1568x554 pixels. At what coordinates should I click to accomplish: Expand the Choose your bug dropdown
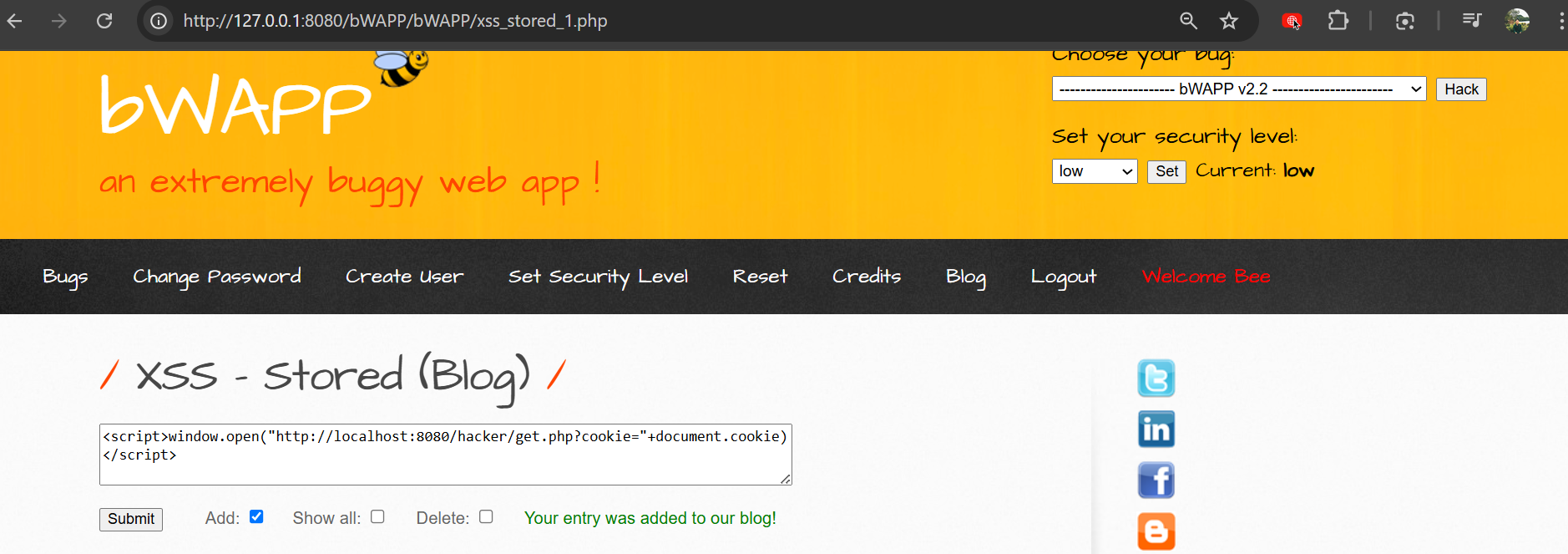pos(1238,89)
